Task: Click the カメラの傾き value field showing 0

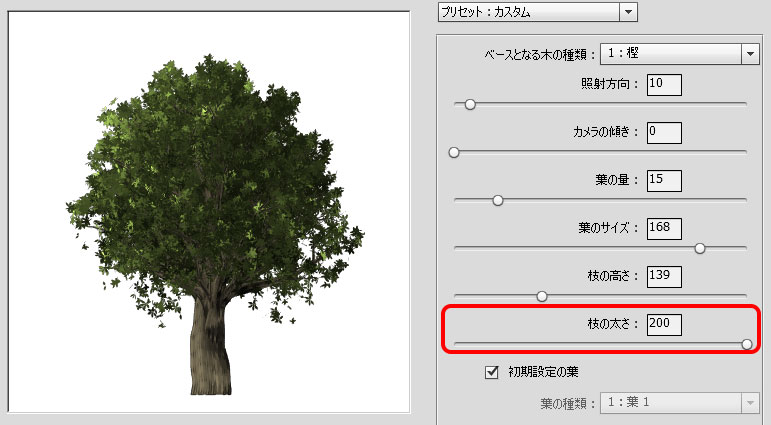Action: (x=664, y=133)
